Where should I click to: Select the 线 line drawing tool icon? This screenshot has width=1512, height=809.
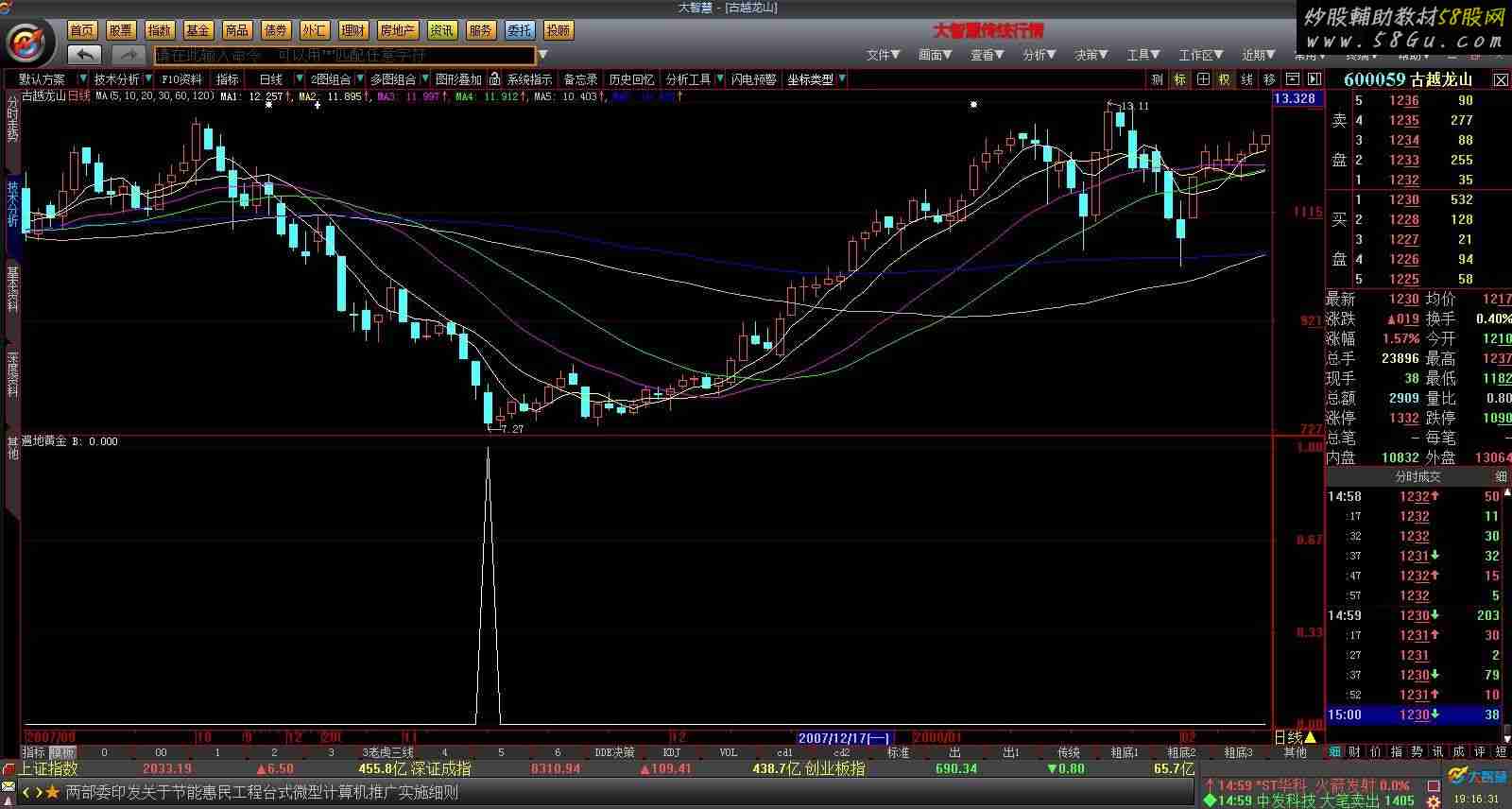point(1247,79)
